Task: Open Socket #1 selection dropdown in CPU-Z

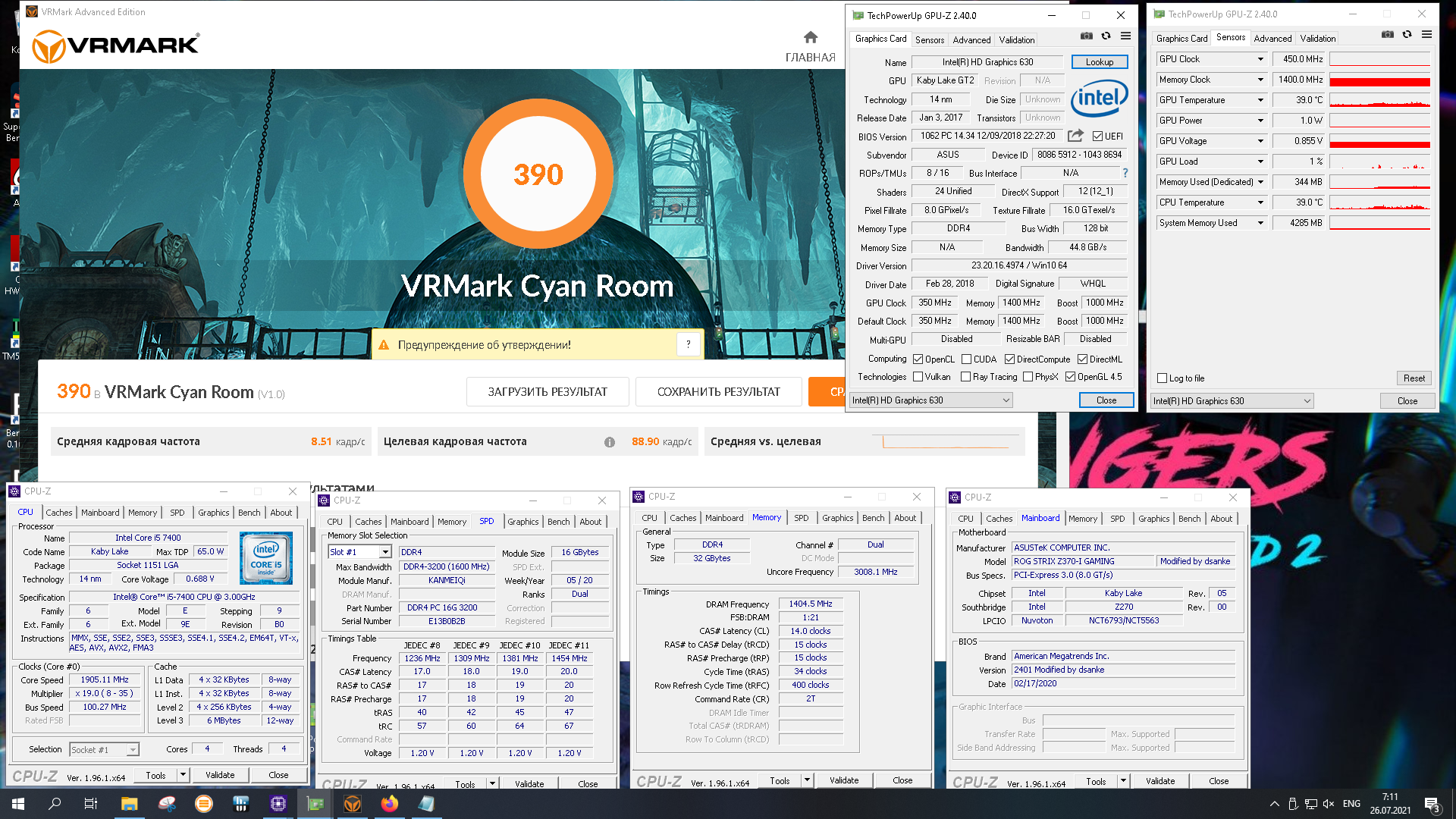Action: coord(104,750)
